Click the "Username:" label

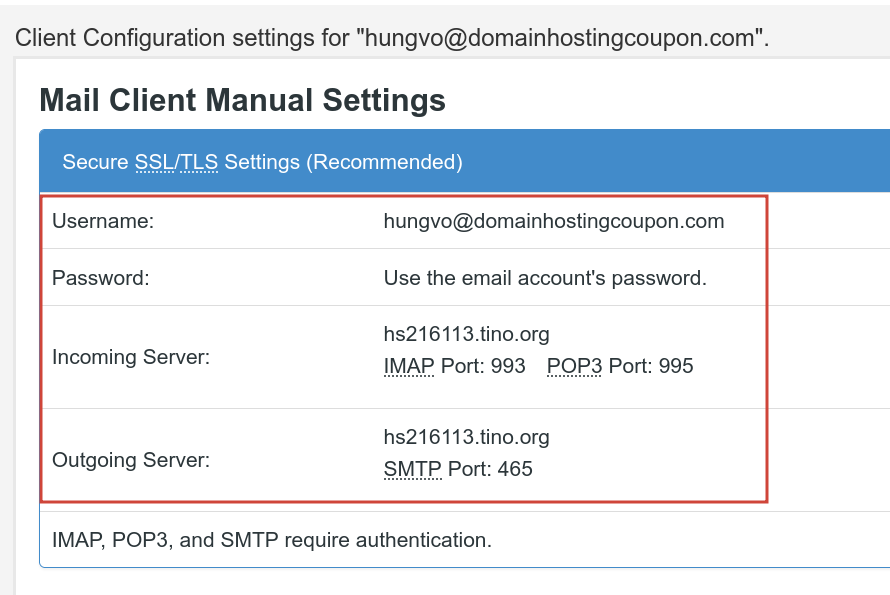(103, 221)
